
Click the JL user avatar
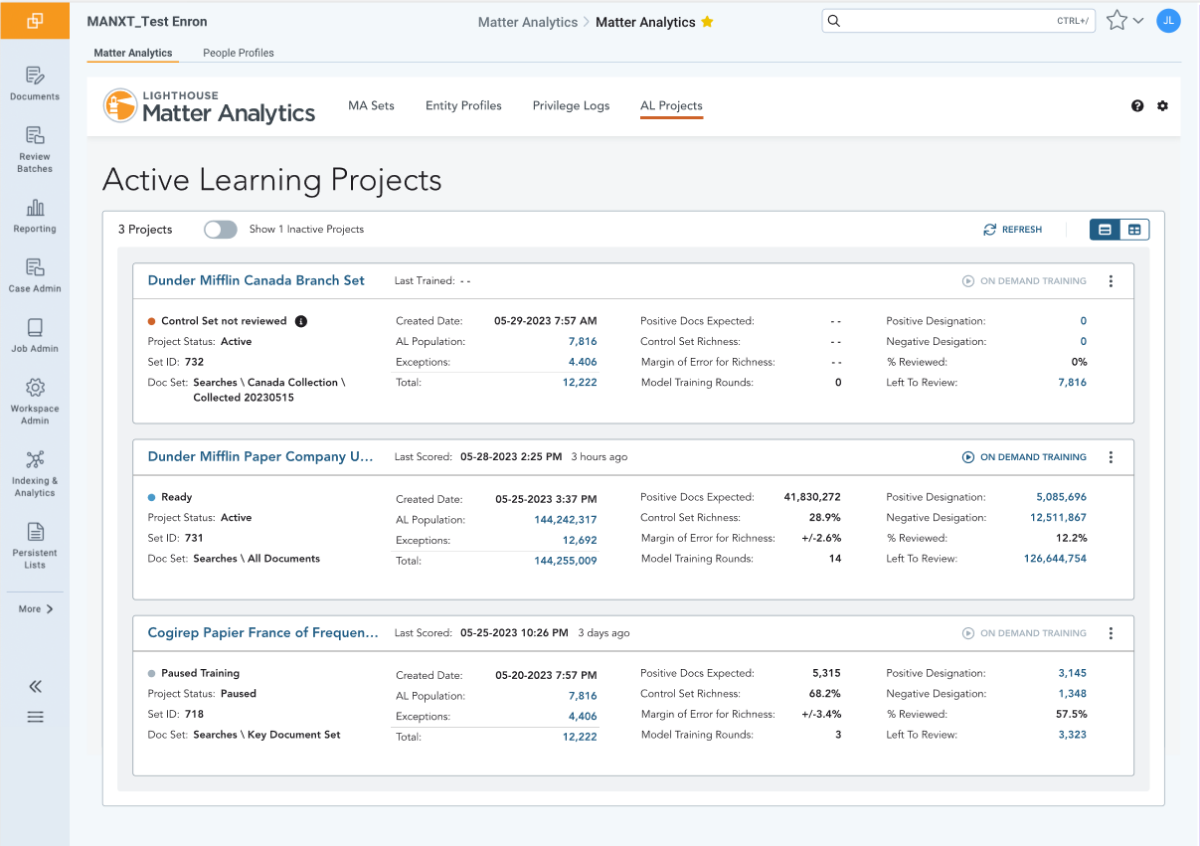pos(1168,20)
